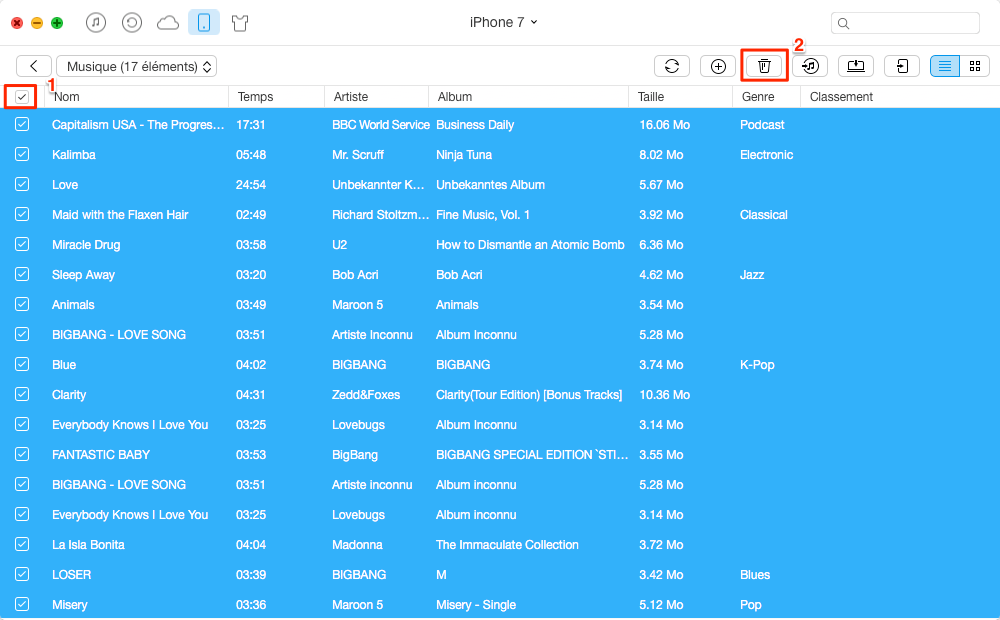Select the song title 'Love'
1000x620 pixels.
[65, 185]
